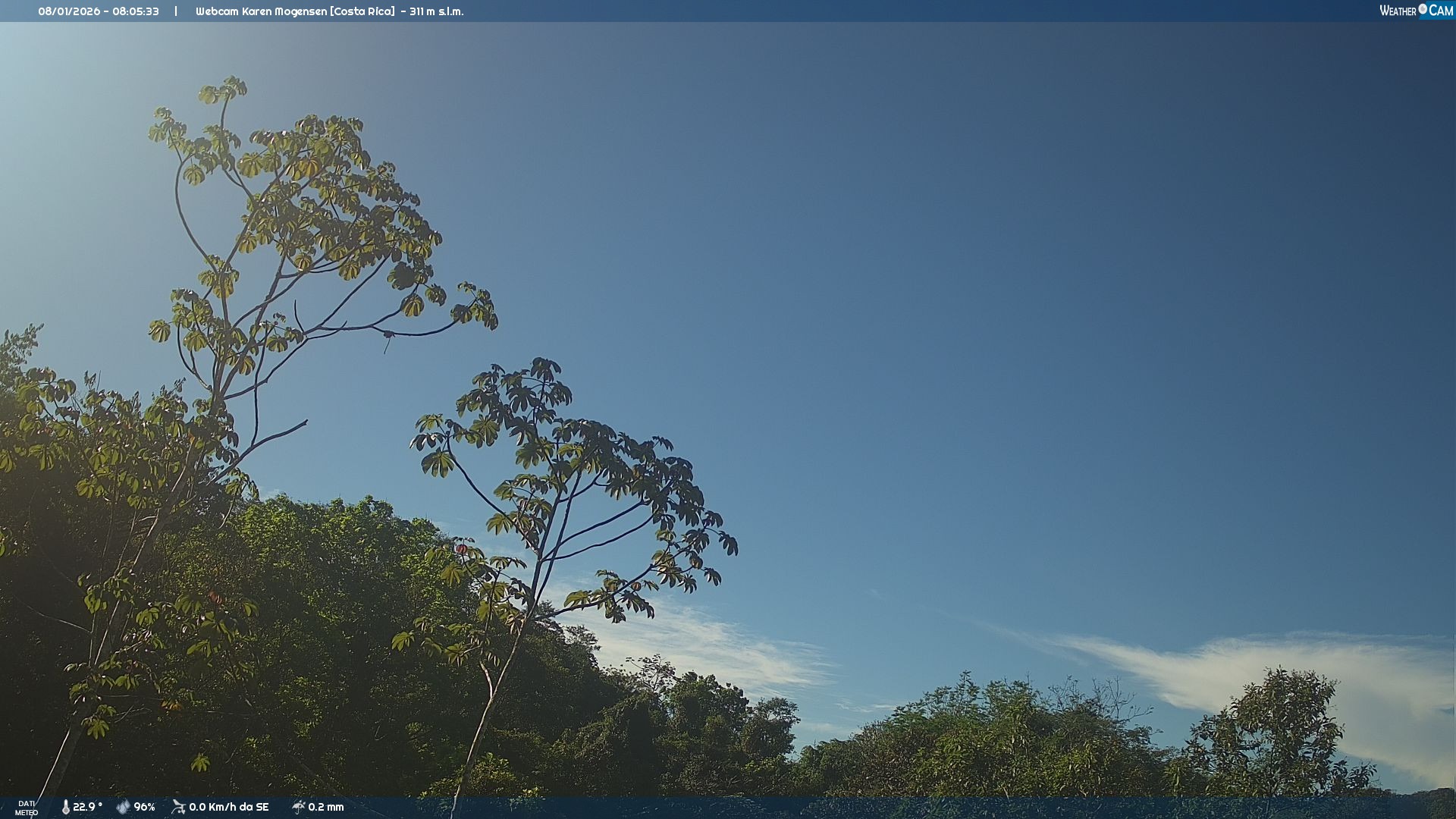Viewport: 1456px width, 819px height.
Task: Click the WEATHER text of the logo
Action: (x=1398, y=11)
